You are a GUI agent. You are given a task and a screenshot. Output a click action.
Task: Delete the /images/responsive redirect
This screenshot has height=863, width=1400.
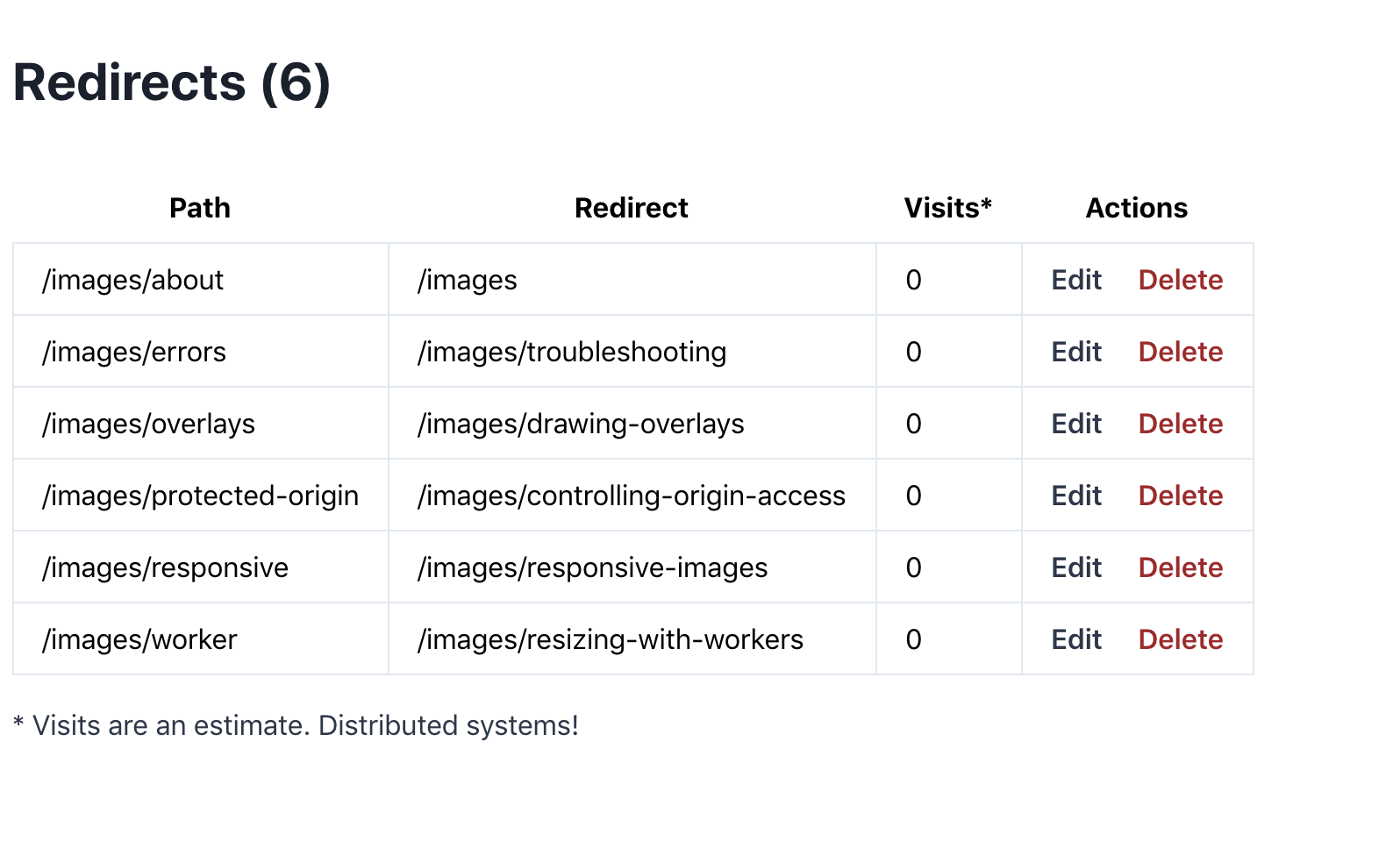tap(1180, 567)
